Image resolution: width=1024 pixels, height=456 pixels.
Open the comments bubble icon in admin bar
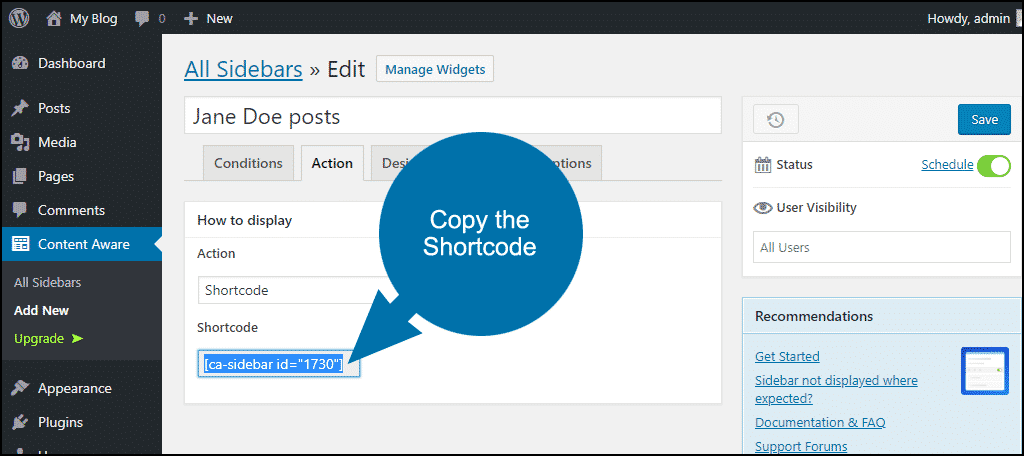pyautogui.click(x=142, y=19)
